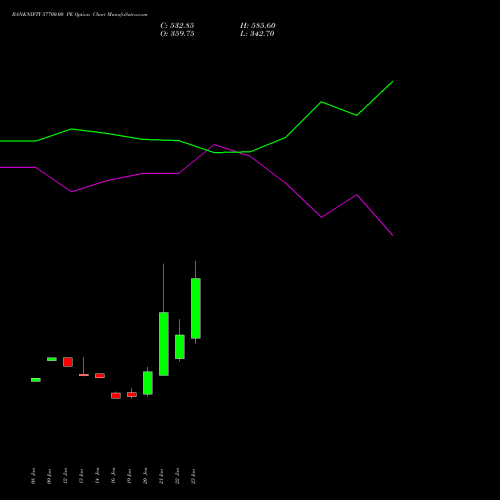The image size is (500, 500).
Task: Click the 19 Jan date axis label
Action: [129, 476]
